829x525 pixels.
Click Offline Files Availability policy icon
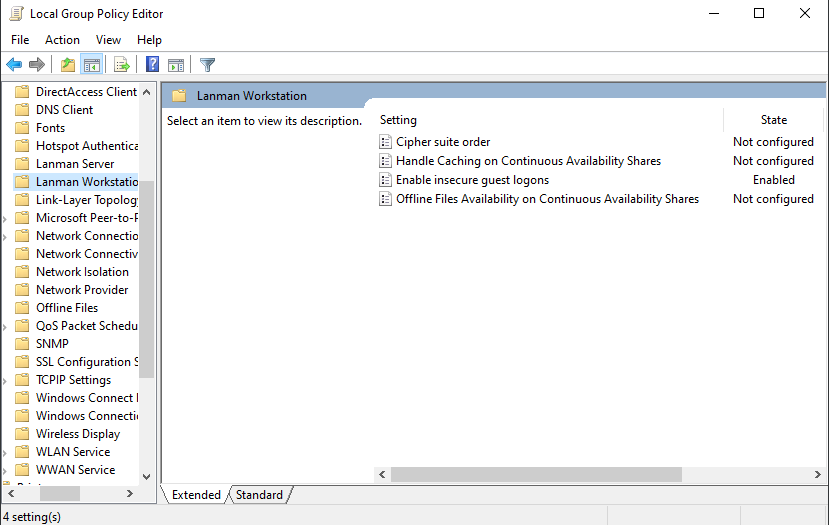385,199
